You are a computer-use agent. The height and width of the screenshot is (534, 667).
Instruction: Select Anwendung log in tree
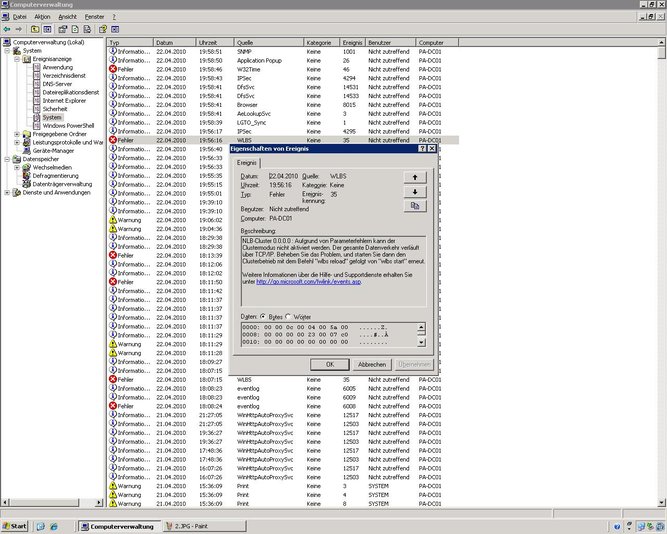[x=57, y=67]
